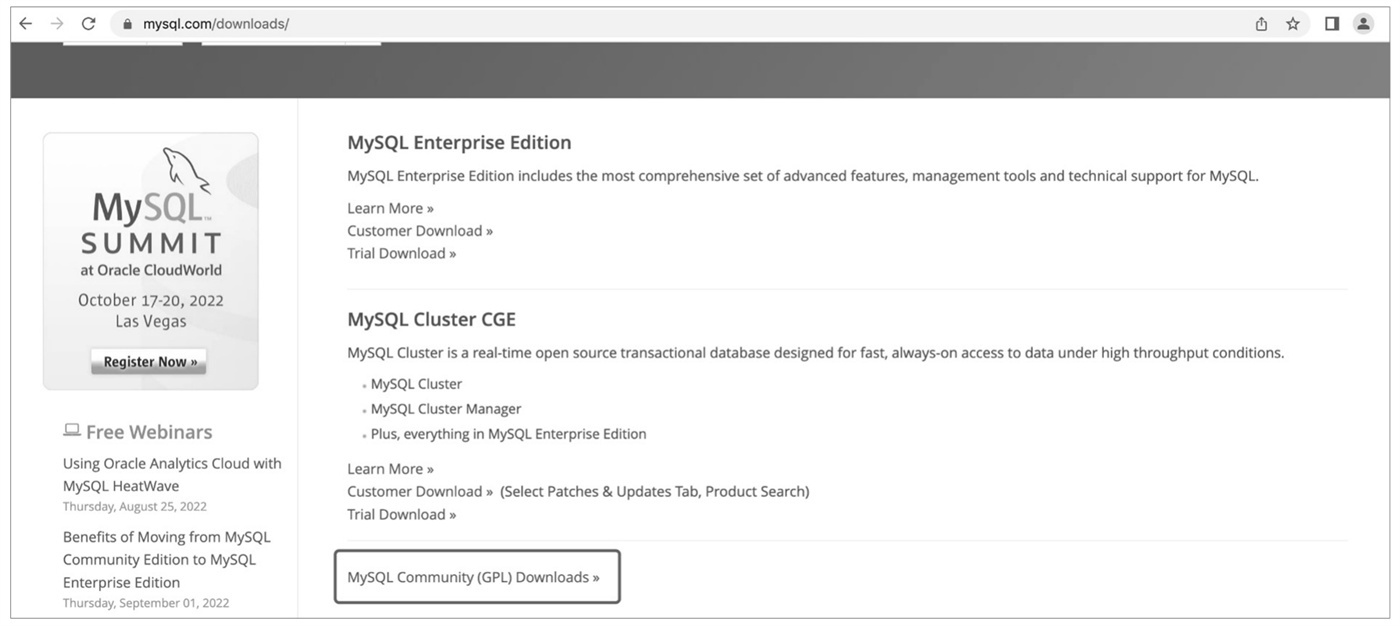
Task: Open Learn More under MySQL Enterprise Edition
Action: (x=390, y=208)
